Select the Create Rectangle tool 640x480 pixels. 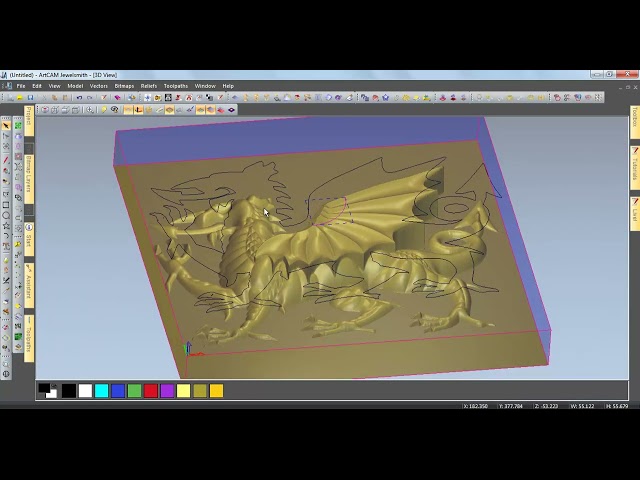click(x=6, y=205)
